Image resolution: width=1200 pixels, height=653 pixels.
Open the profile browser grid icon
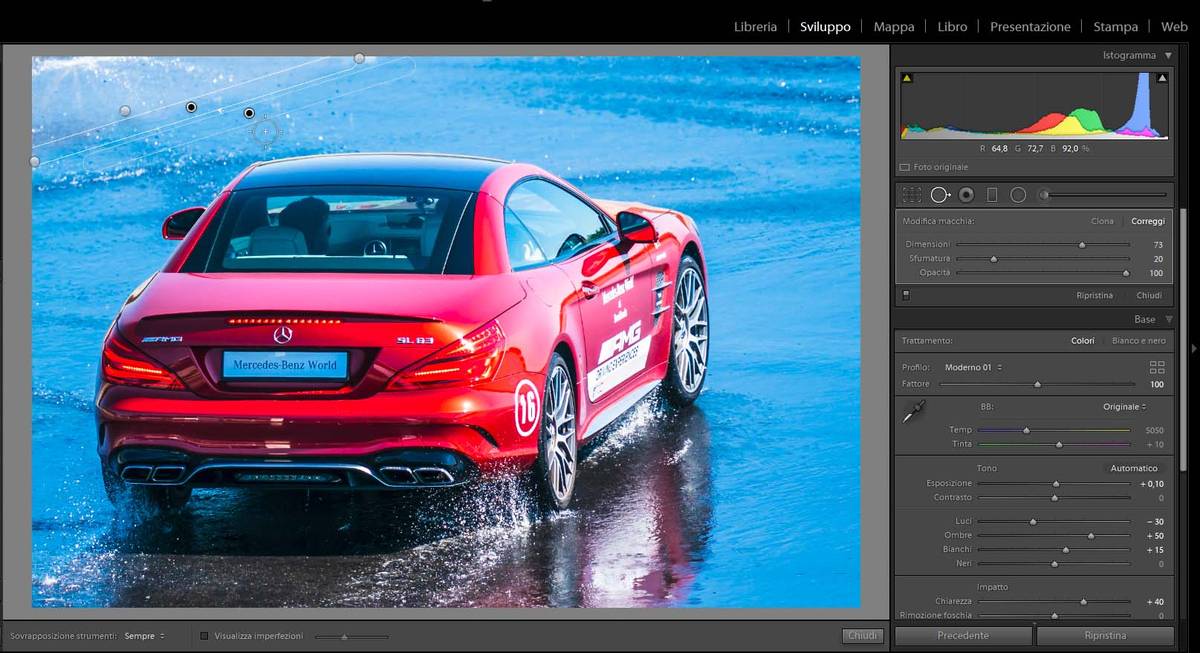(1157, 367)
